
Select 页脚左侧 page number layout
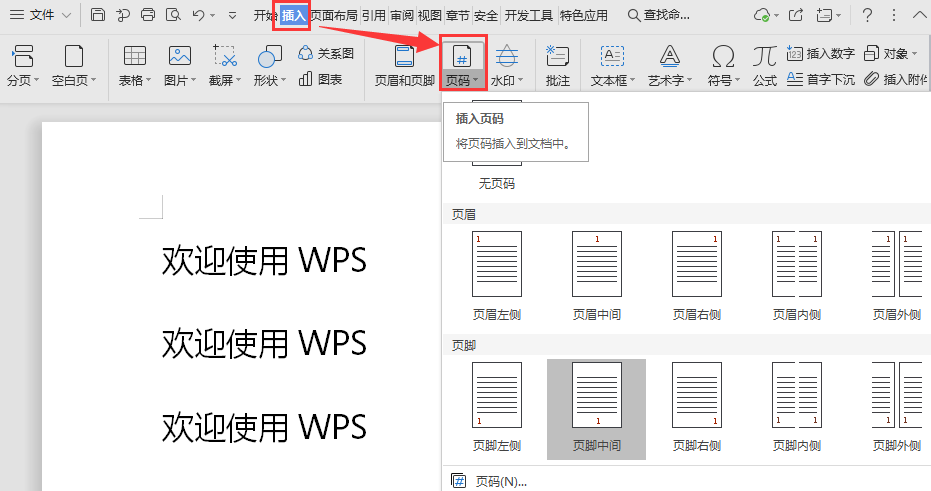pyautogui.click(x=497, y=407)
